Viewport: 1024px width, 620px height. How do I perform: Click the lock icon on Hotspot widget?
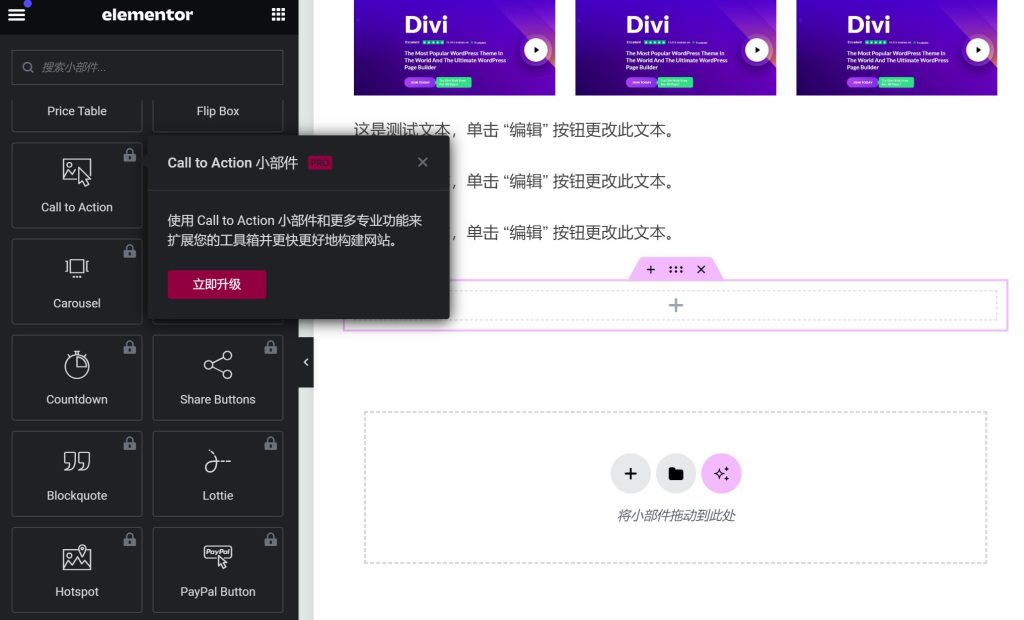130,539
